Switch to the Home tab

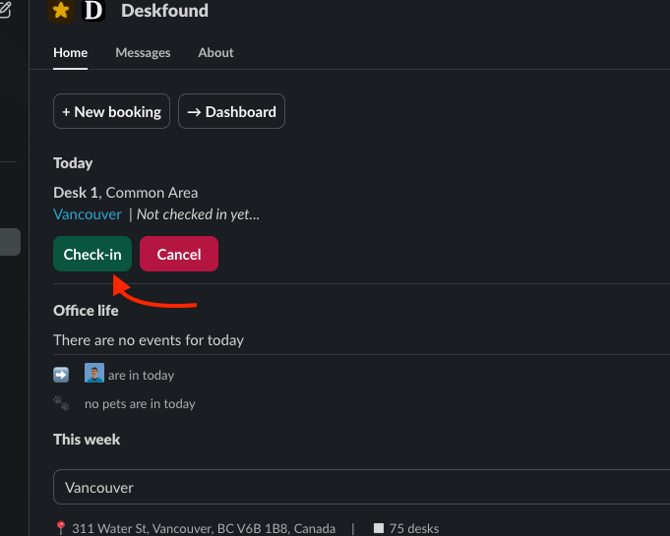(x=71, y=53)
